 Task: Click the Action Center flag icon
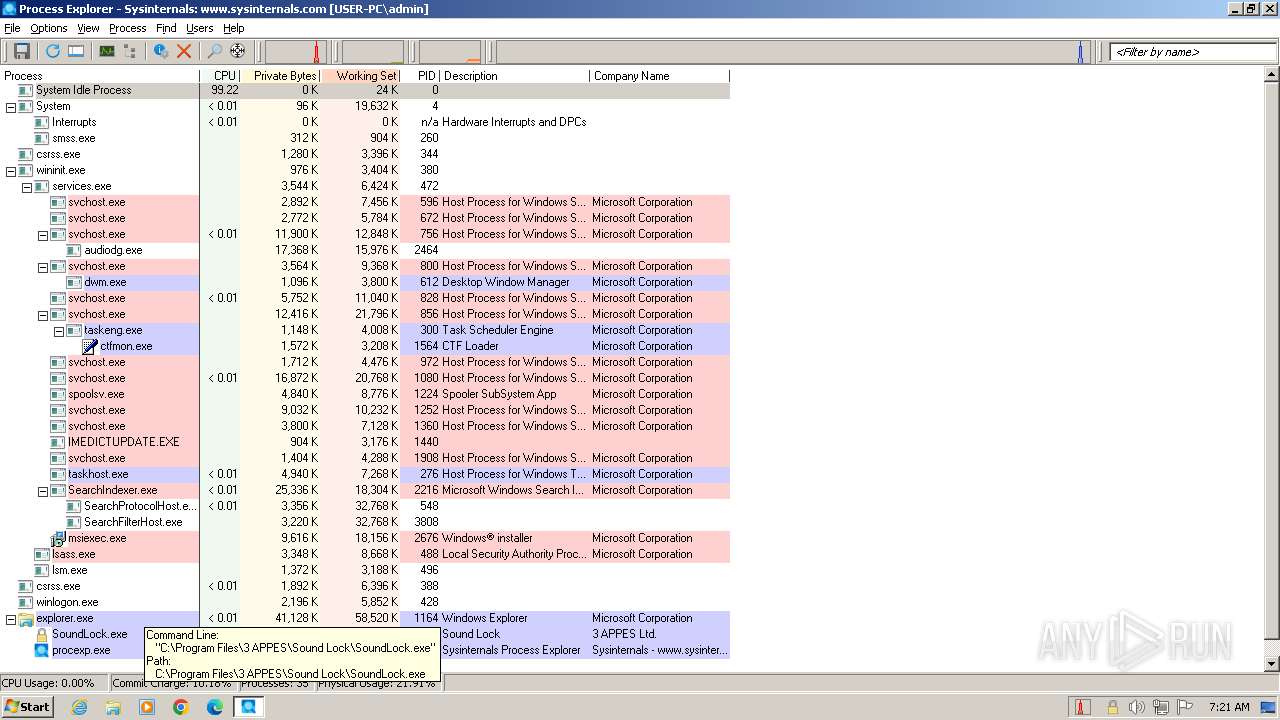coord(1186,707)
